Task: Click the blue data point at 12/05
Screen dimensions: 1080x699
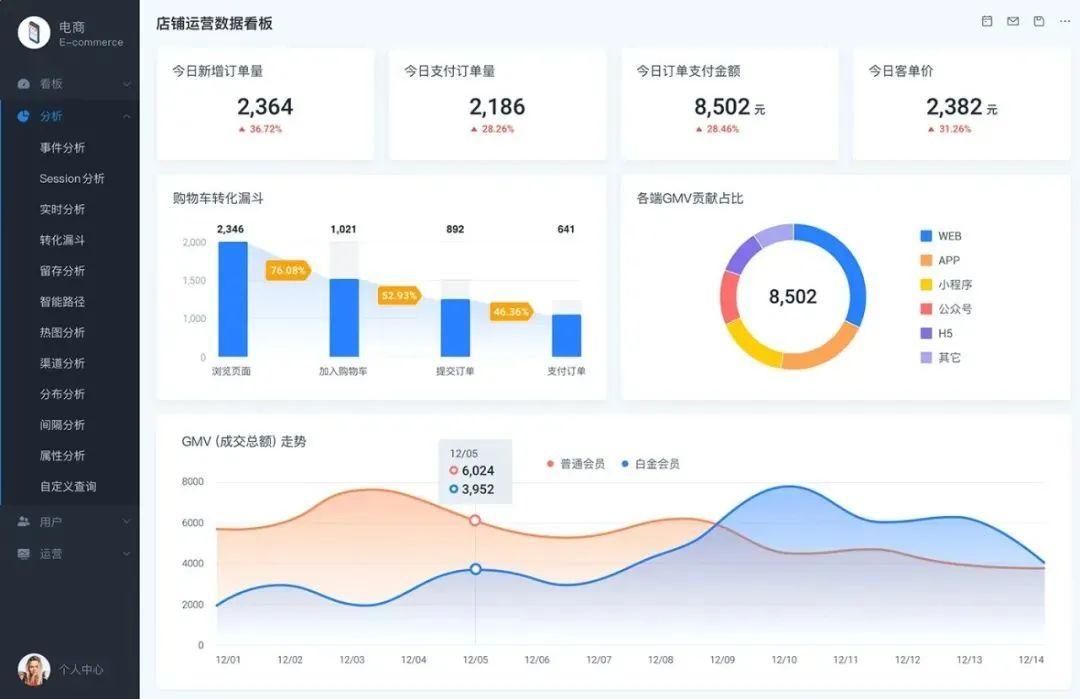Action: click(475, 569)
